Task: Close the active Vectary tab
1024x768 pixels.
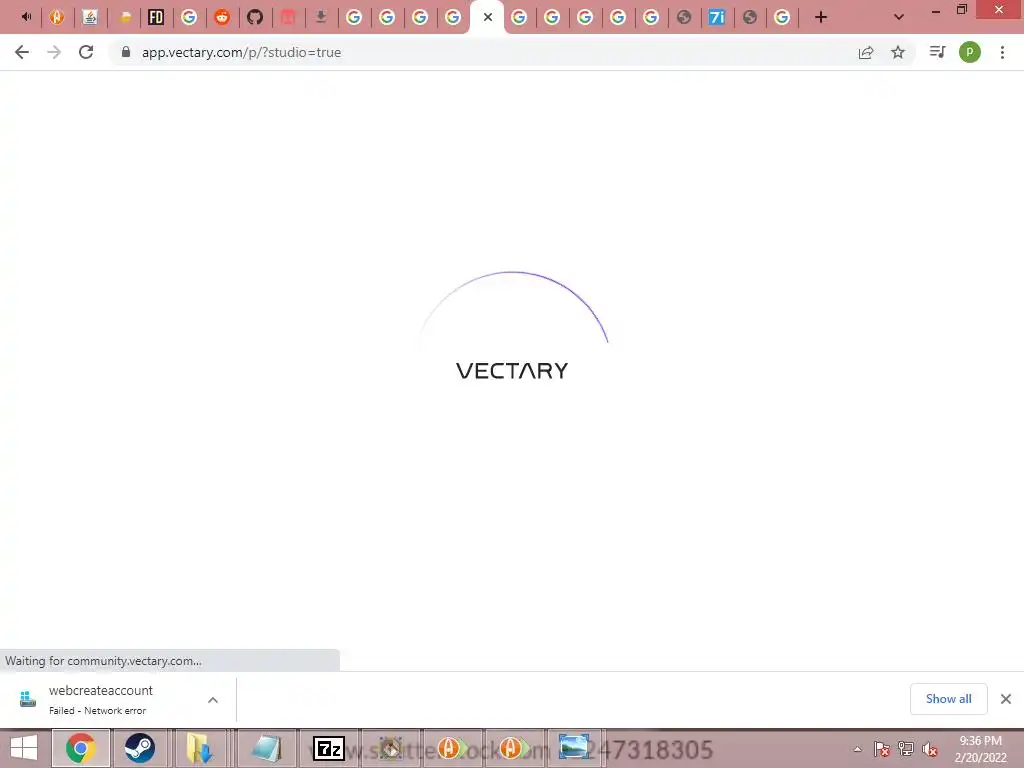Action: coord(488,18)
